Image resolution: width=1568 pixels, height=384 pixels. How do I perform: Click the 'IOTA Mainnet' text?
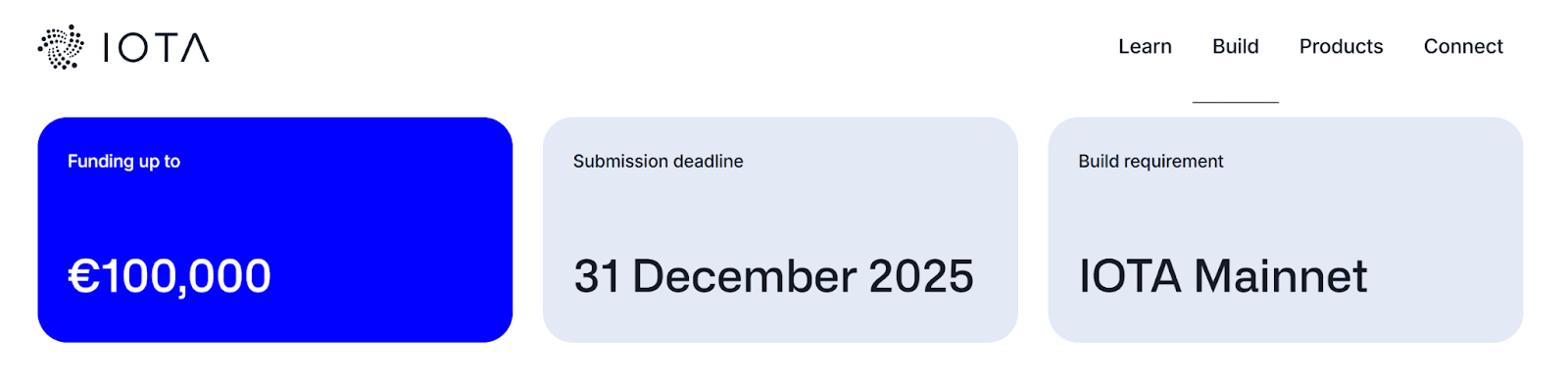[1223, 276]
